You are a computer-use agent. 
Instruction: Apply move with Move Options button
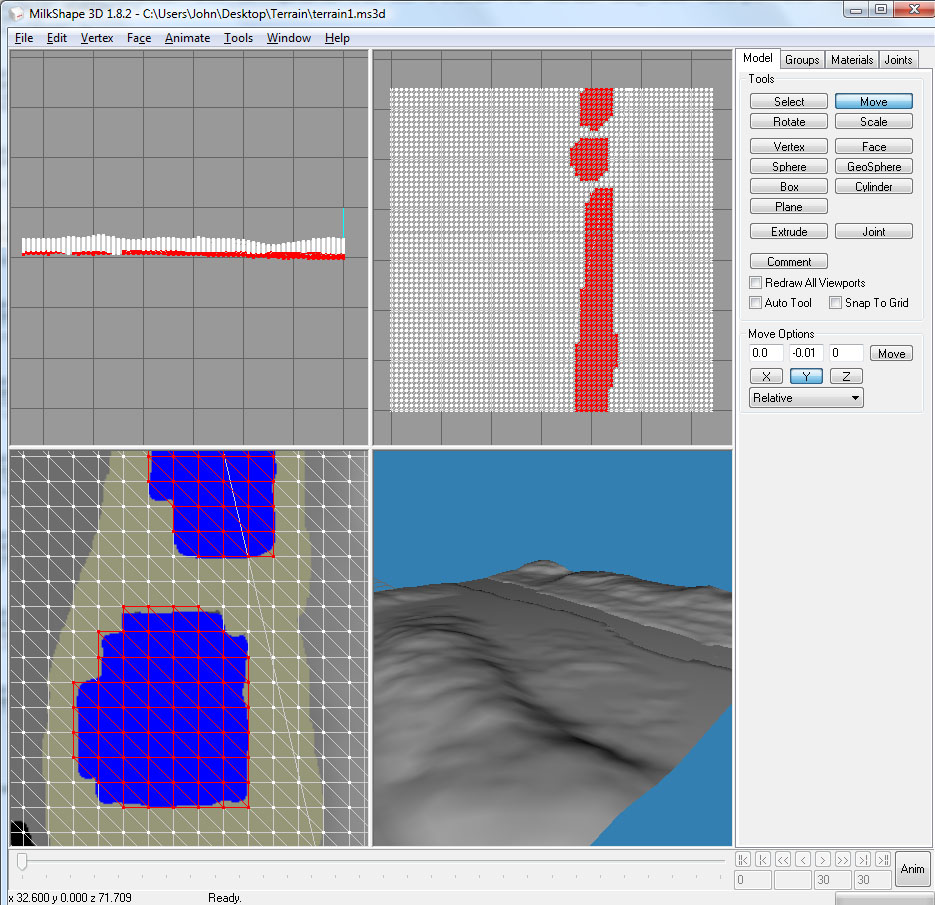(x=891, y=354)
